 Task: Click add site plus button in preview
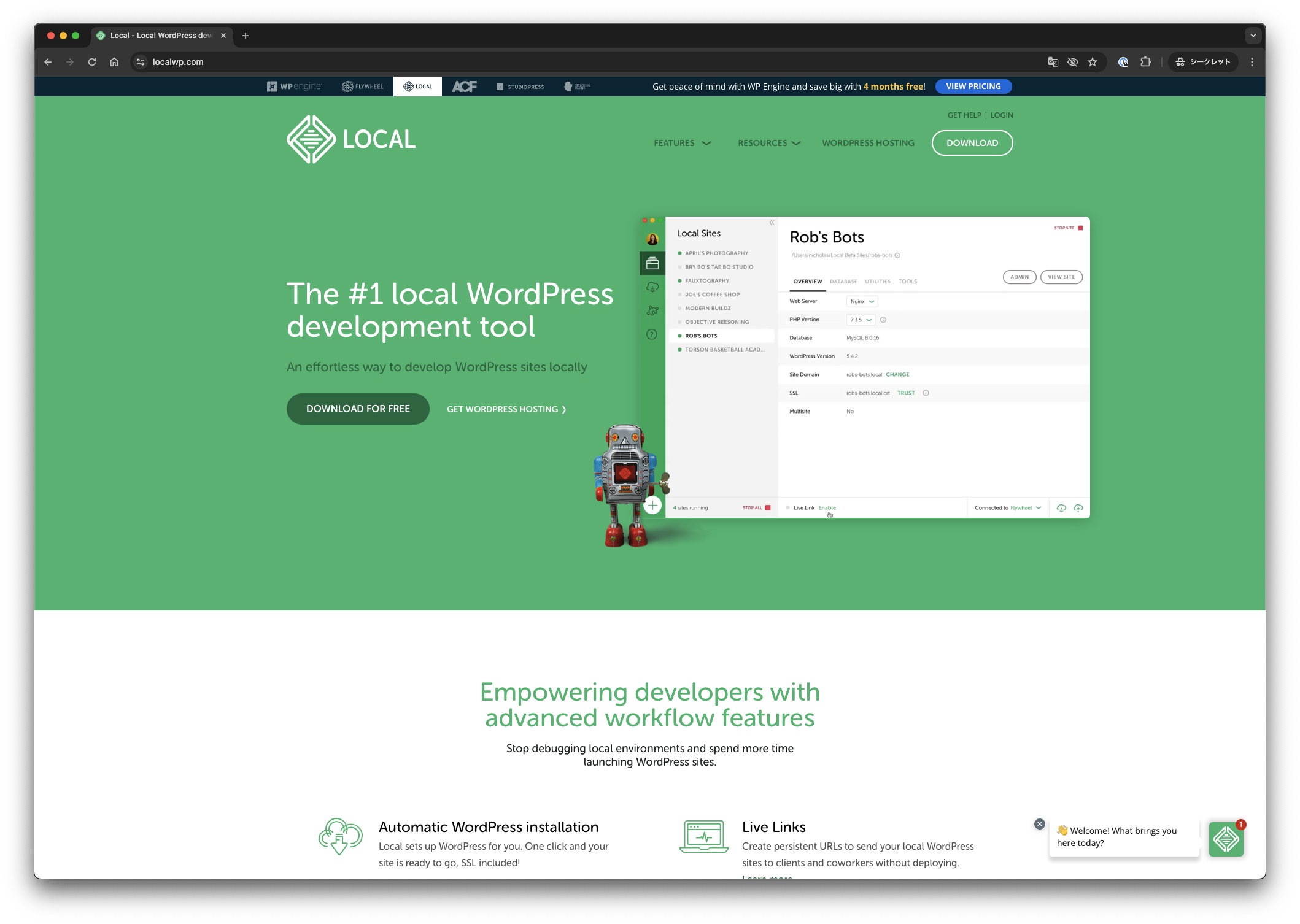[x=653, y=506]
